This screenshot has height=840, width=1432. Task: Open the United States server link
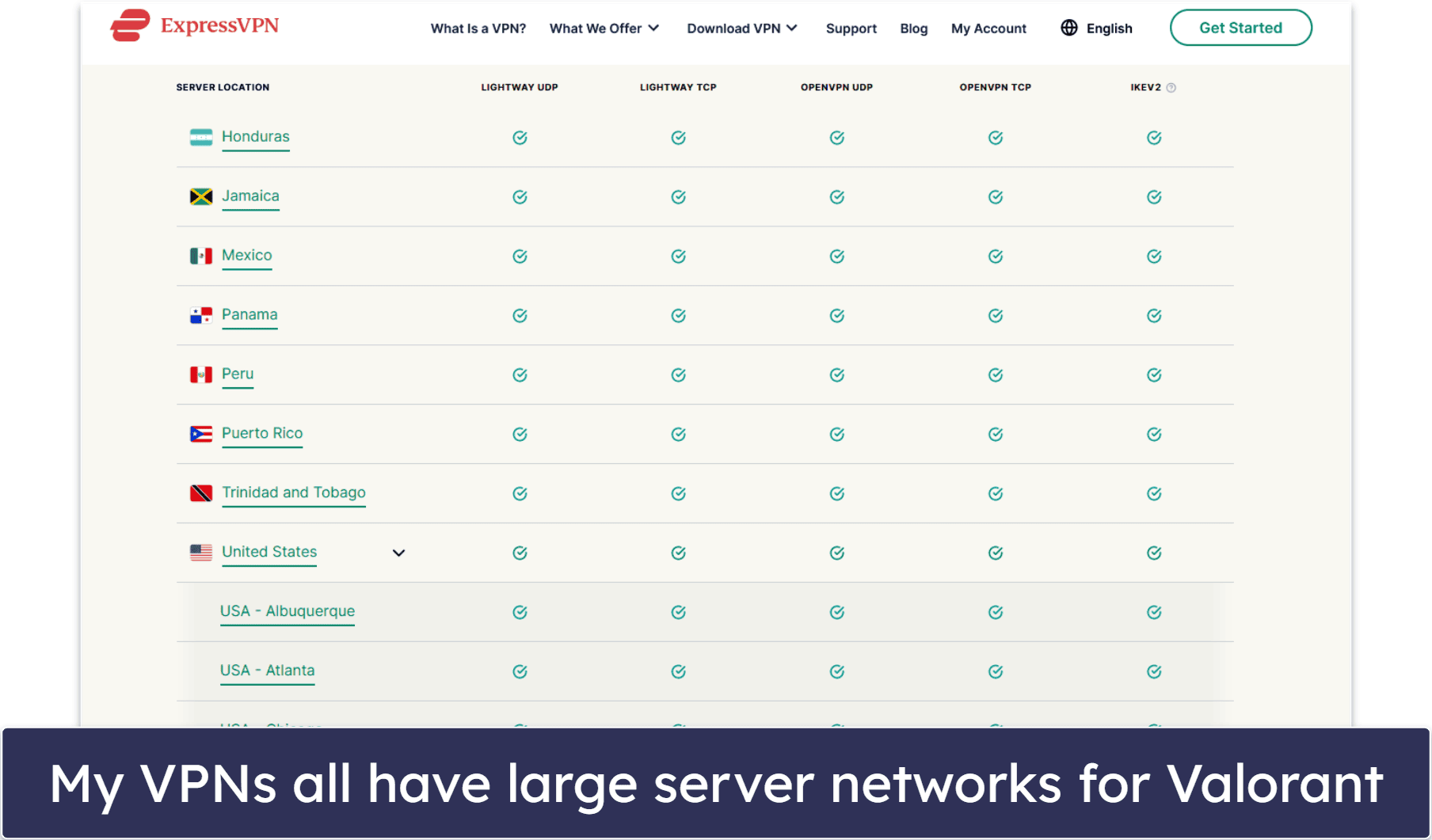269,553
